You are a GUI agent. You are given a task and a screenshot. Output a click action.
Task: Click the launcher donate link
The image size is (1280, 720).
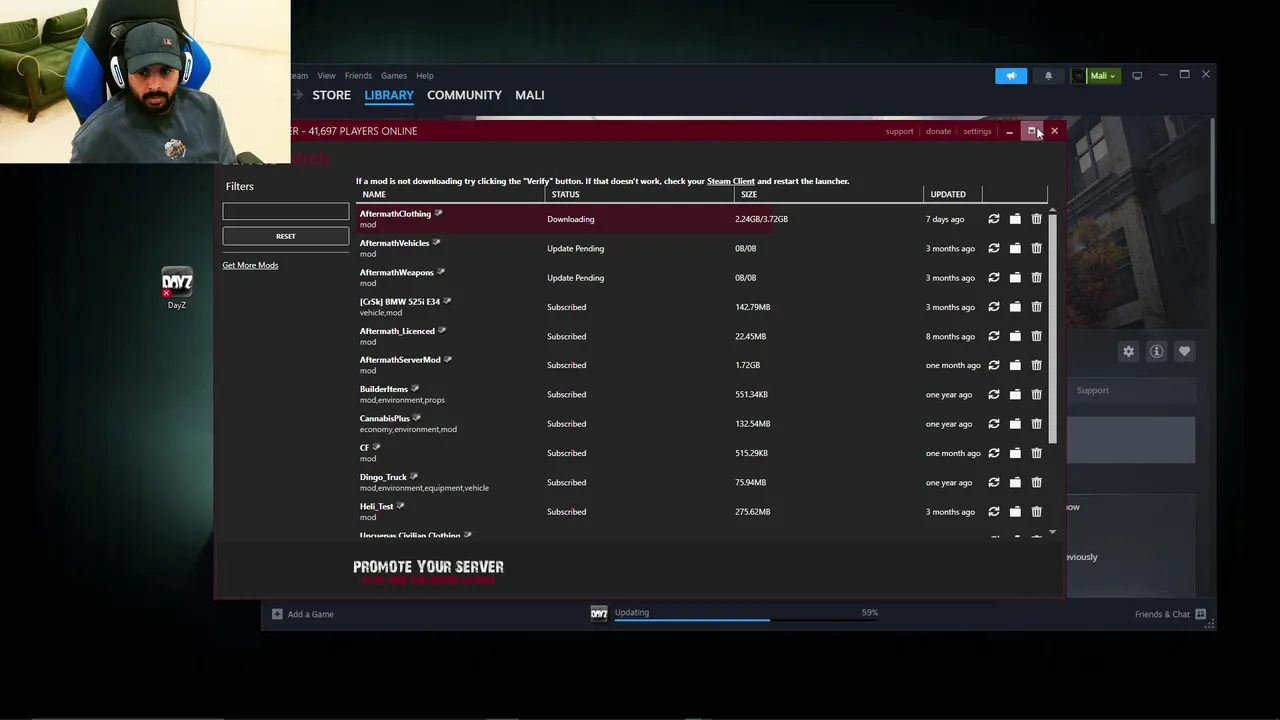click(938, 131)
